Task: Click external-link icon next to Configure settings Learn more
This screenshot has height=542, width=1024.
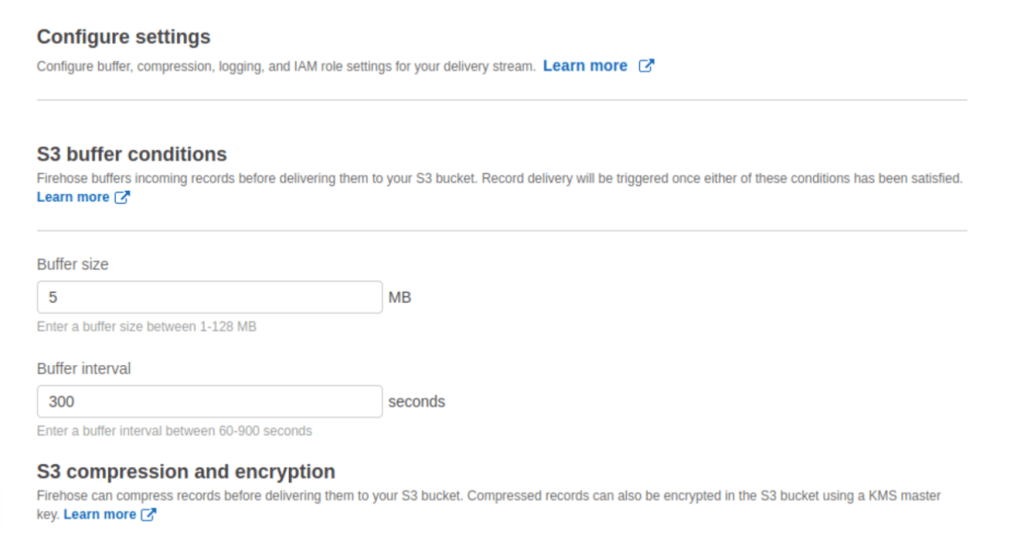Action: pyautogui.click(x=646, y=66)
